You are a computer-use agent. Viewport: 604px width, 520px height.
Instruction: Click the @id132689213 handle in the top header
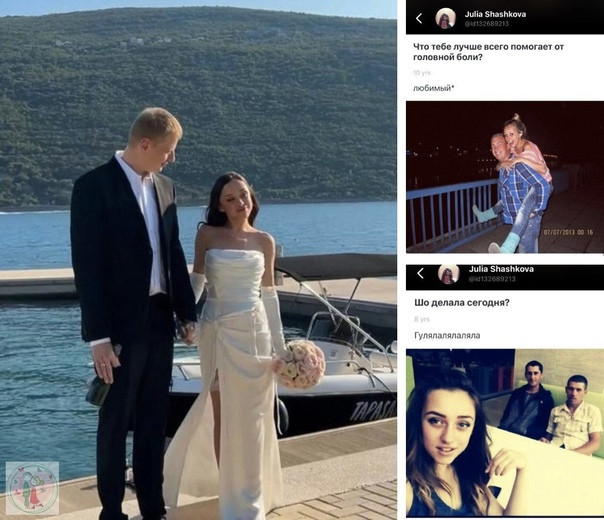point(487,24)
